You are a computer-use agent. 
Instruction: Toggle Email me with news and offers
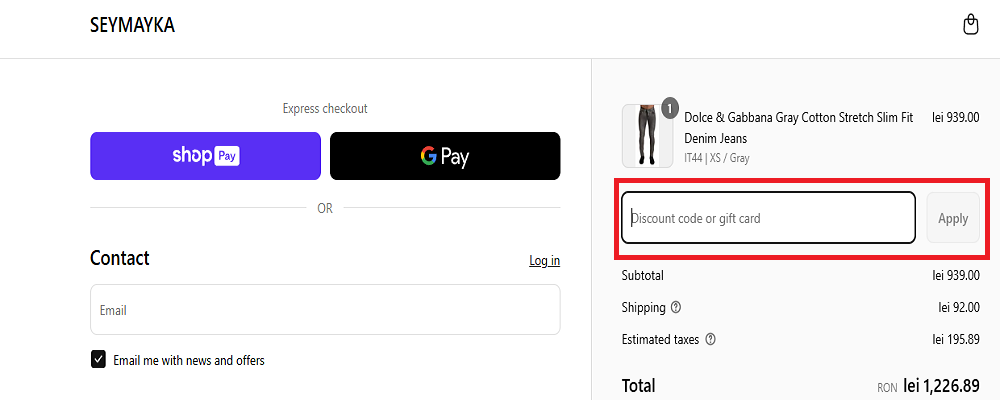click(98, 360)
